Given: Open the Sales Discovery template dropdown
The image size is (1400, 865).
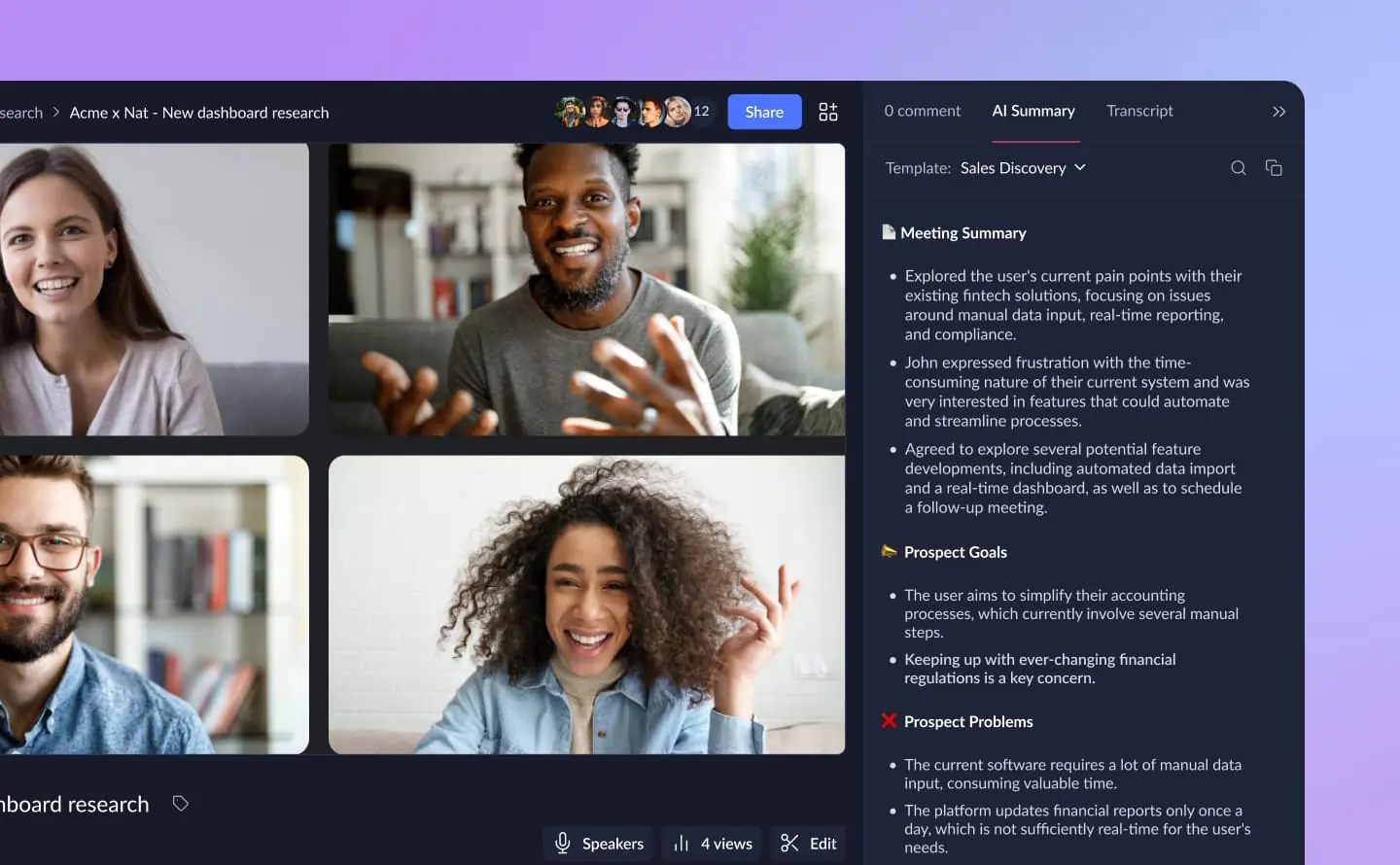Looking at the screenshot, I should tap(1023, 167).
